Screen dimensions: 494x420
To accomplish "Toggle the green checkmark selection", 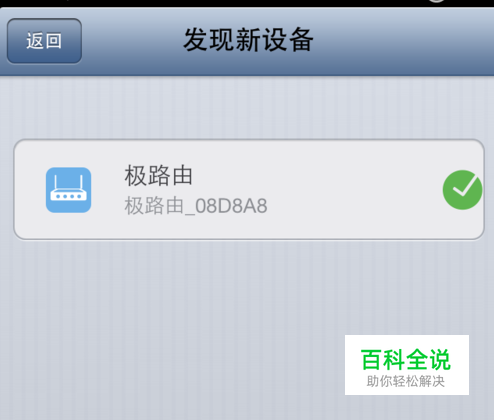I will pos(462,190).
